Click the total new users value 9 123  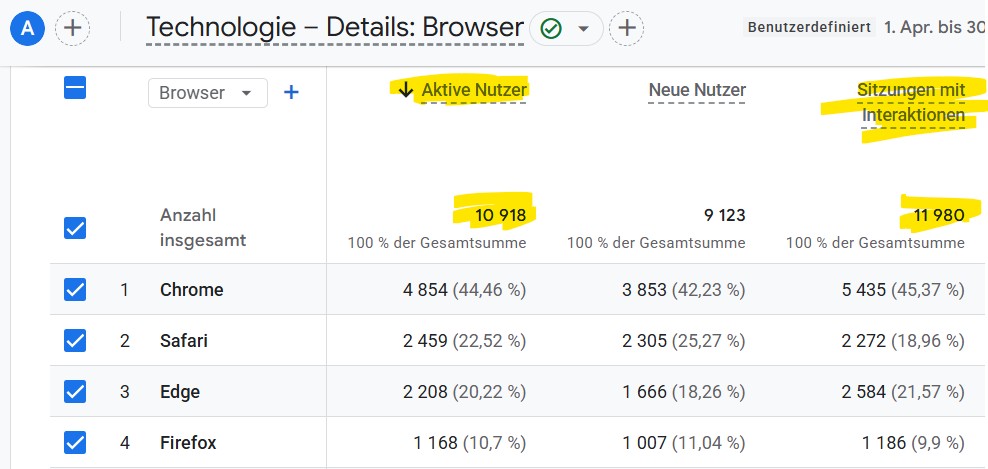pyautogui.click(x=725, y=216)
